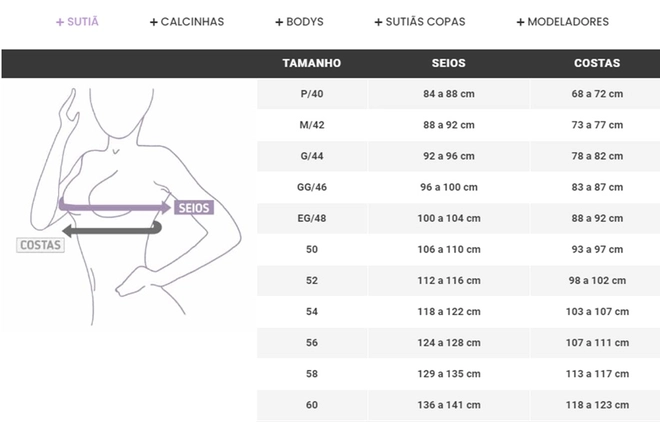Viewport: 660px width, 422px height.
Task: Click the plus icon beside Calcinhas
Action: (x=154, y=22)
